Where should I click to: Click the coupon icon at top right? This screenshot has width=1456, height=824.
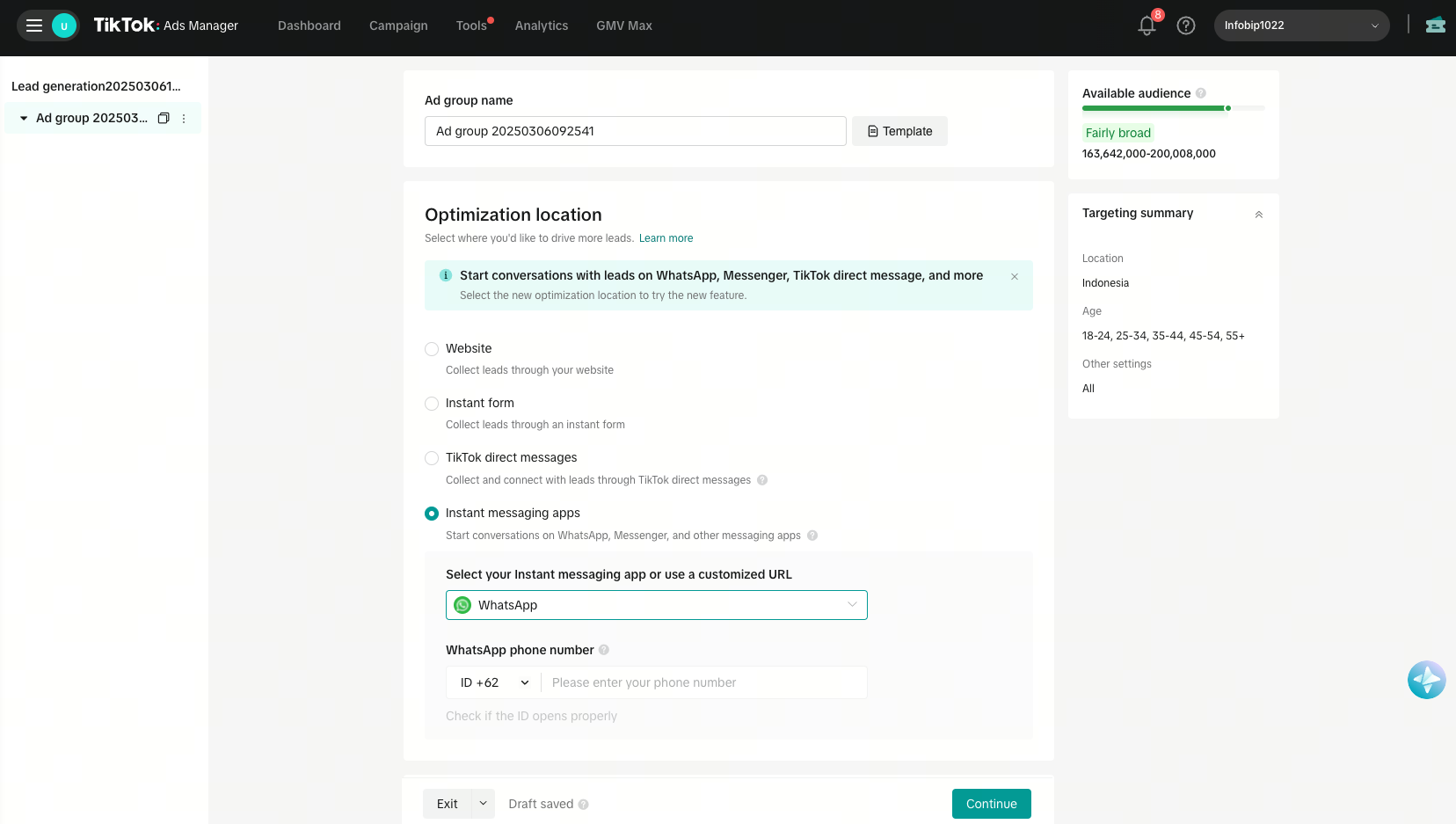(1436, 25)
